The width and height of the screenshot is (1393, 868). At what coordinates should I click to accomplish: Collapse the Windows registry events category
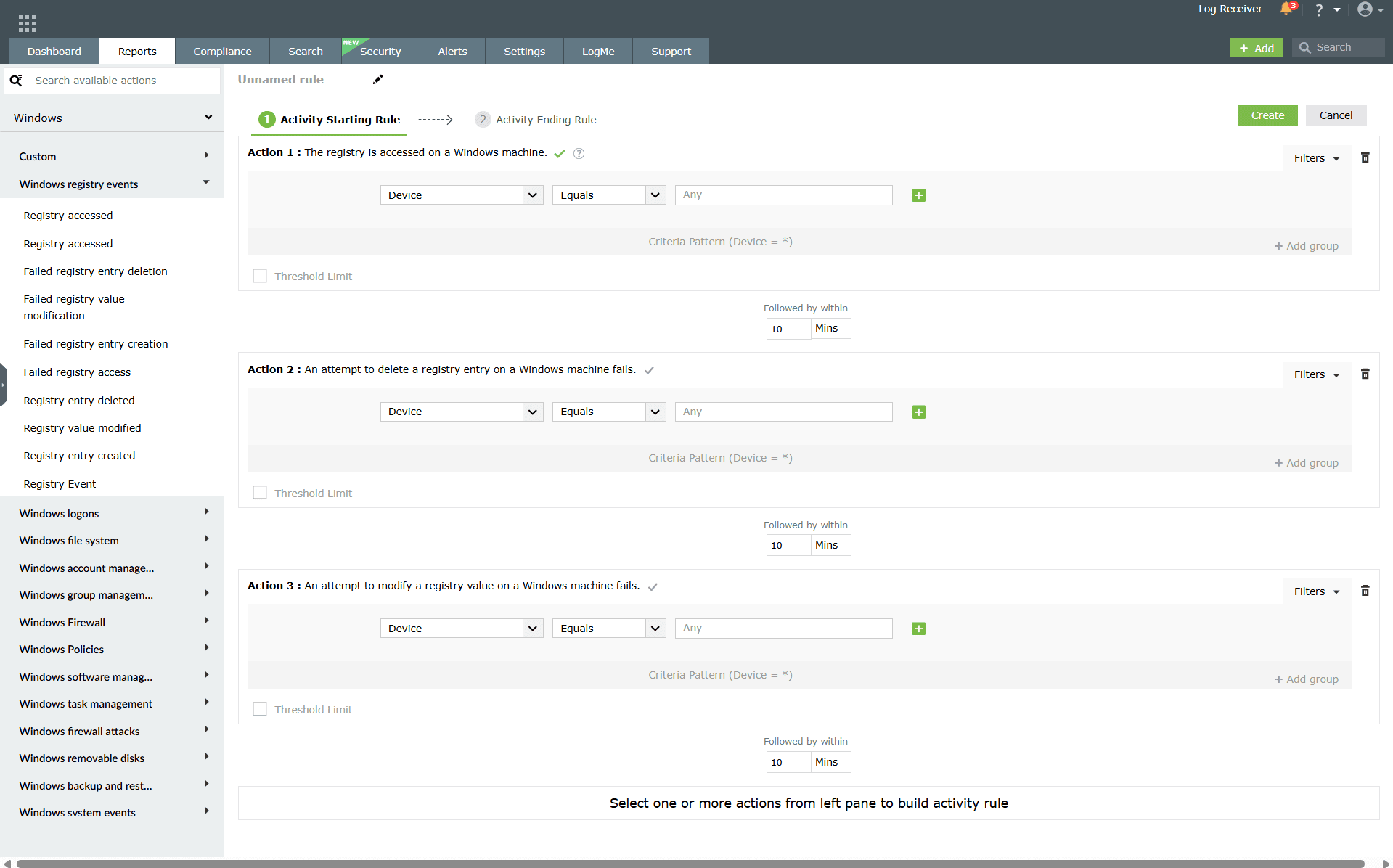coord(206,183)
